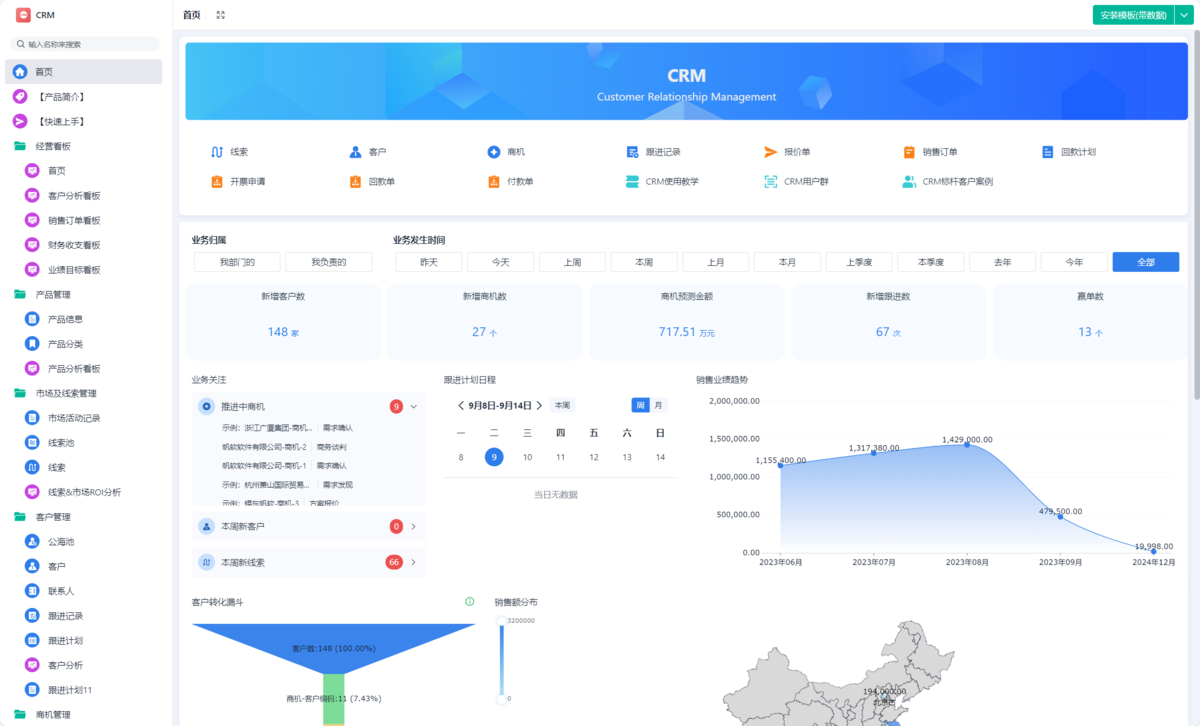Click the 本周 button in calendar
1200x726 pixels.
tap(563, 405)
